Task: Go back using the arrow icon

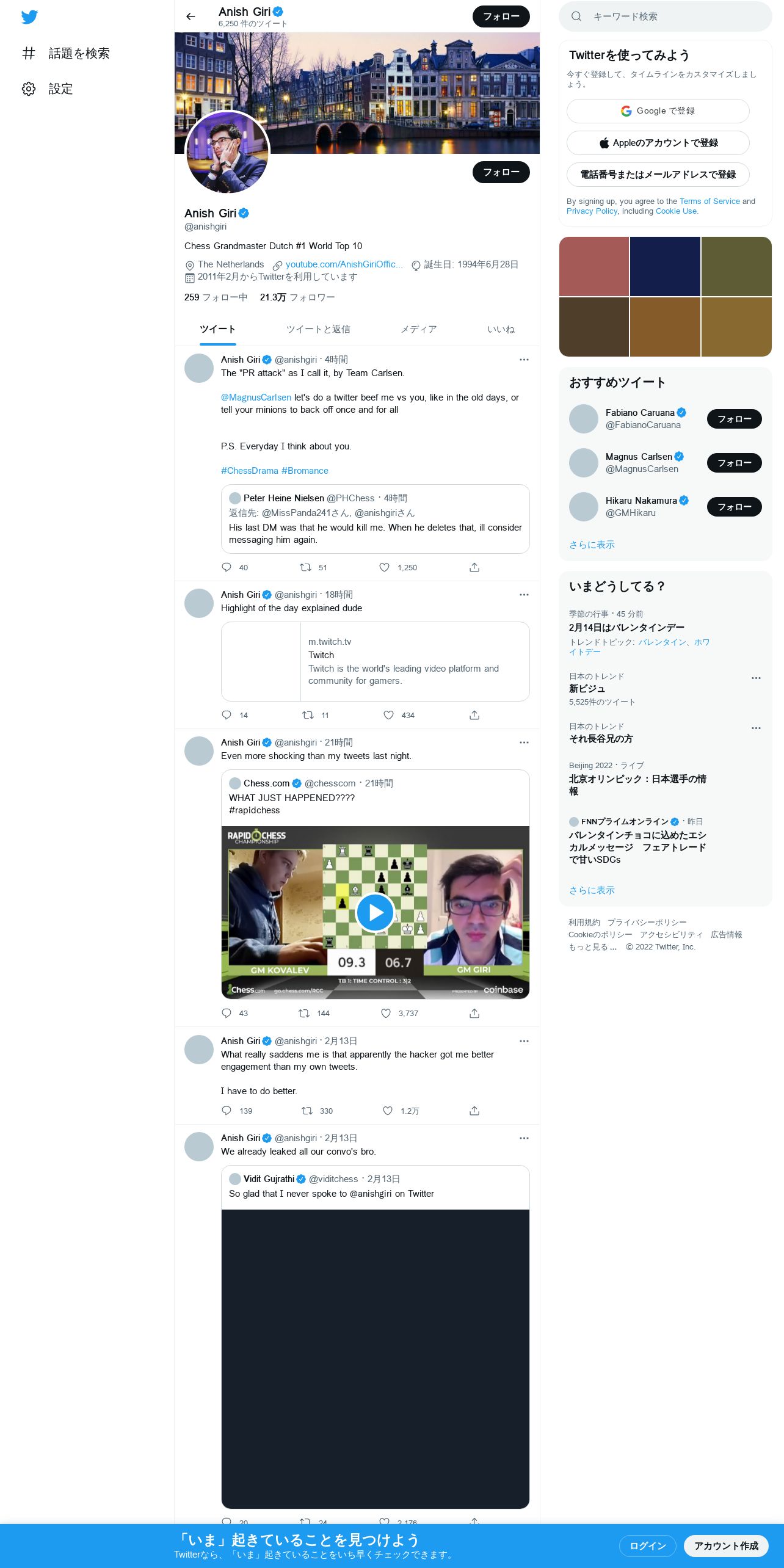Action: (191, 16)
